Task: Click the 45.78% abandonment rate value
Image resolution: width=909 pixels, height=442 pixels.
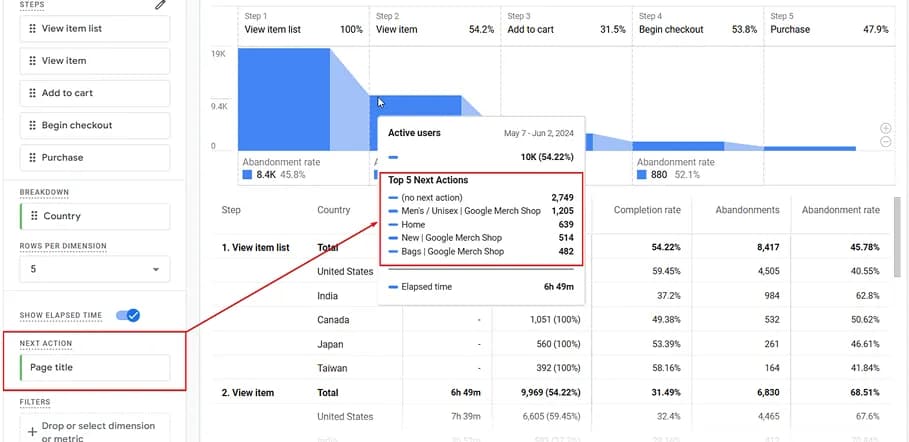Action: 863,248
